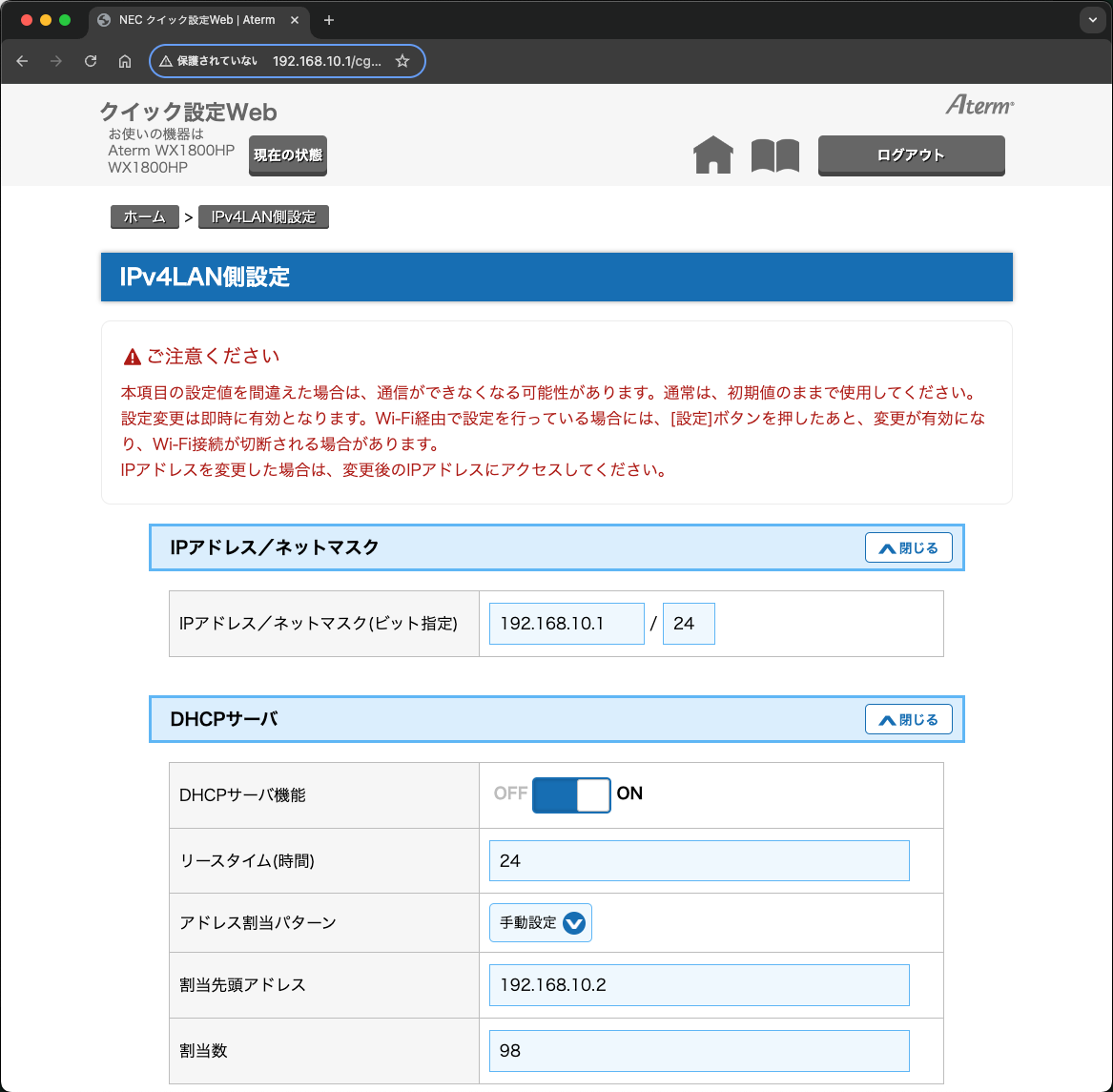This screenshot has width=1113, height=1092.
Task: Click the IPv4LAN側設定 breadcrumb
Action: click(263, 216)
